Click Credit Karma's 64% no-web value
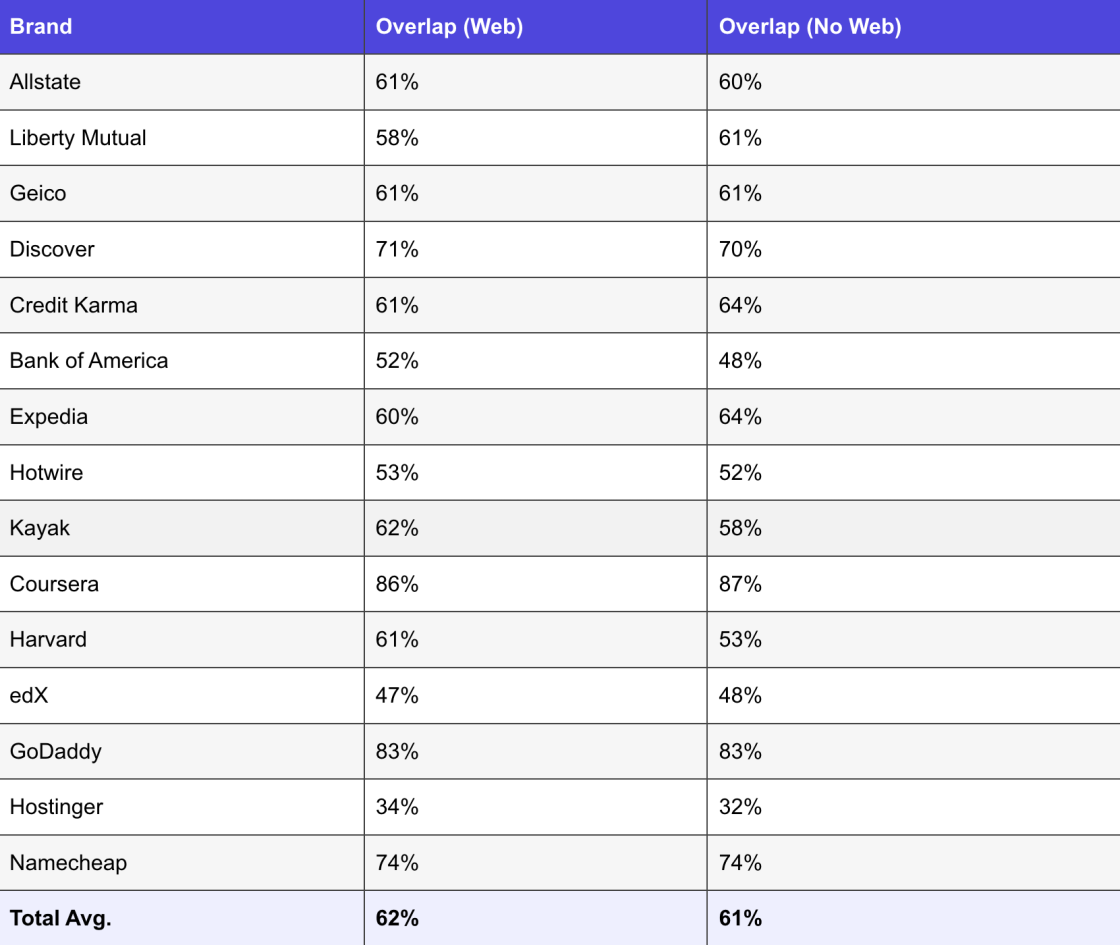The width and height of the screenshot is (1120, 945). tap(740, 305)
